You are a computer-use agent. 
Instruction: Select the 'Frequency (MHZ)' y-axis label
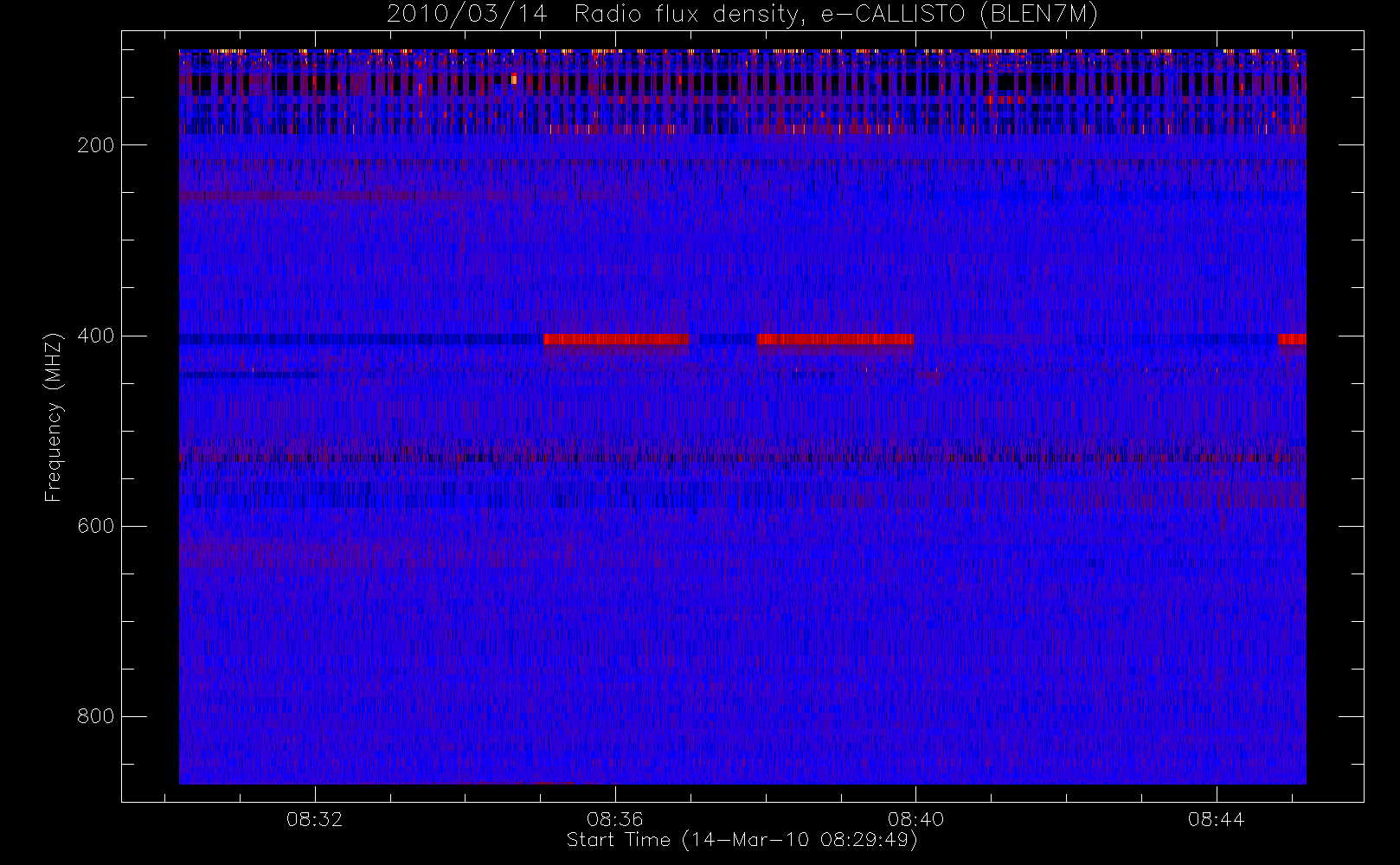tap(54, 417)
